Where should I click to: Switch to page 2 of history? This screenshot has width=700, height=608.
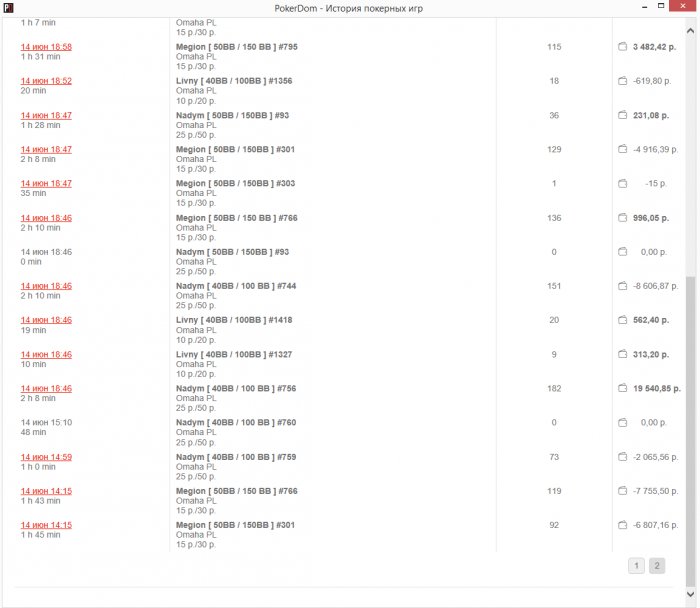pos(657,566)
